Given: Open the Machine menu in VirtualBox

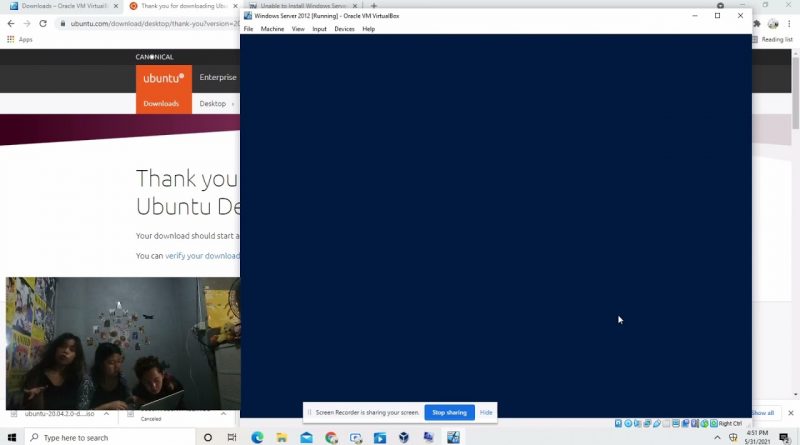Looking at the screenshot, I should click(x=272, y=29).
